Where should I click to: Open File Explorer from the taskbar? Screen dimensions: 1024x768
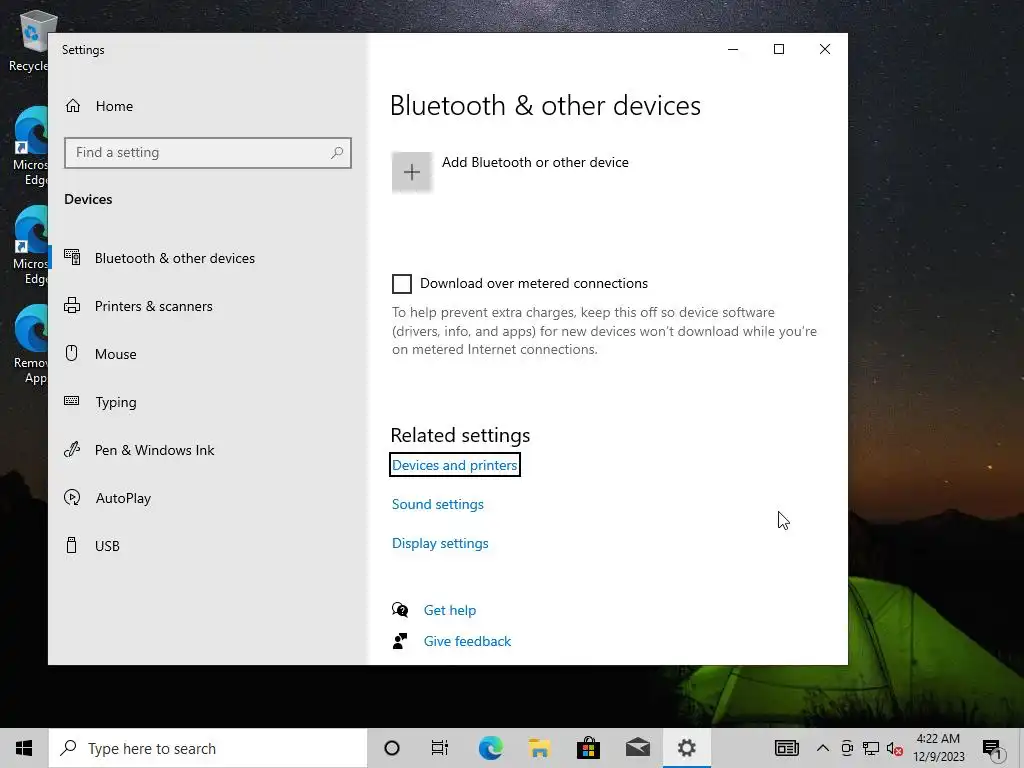[x=539, y=748]
